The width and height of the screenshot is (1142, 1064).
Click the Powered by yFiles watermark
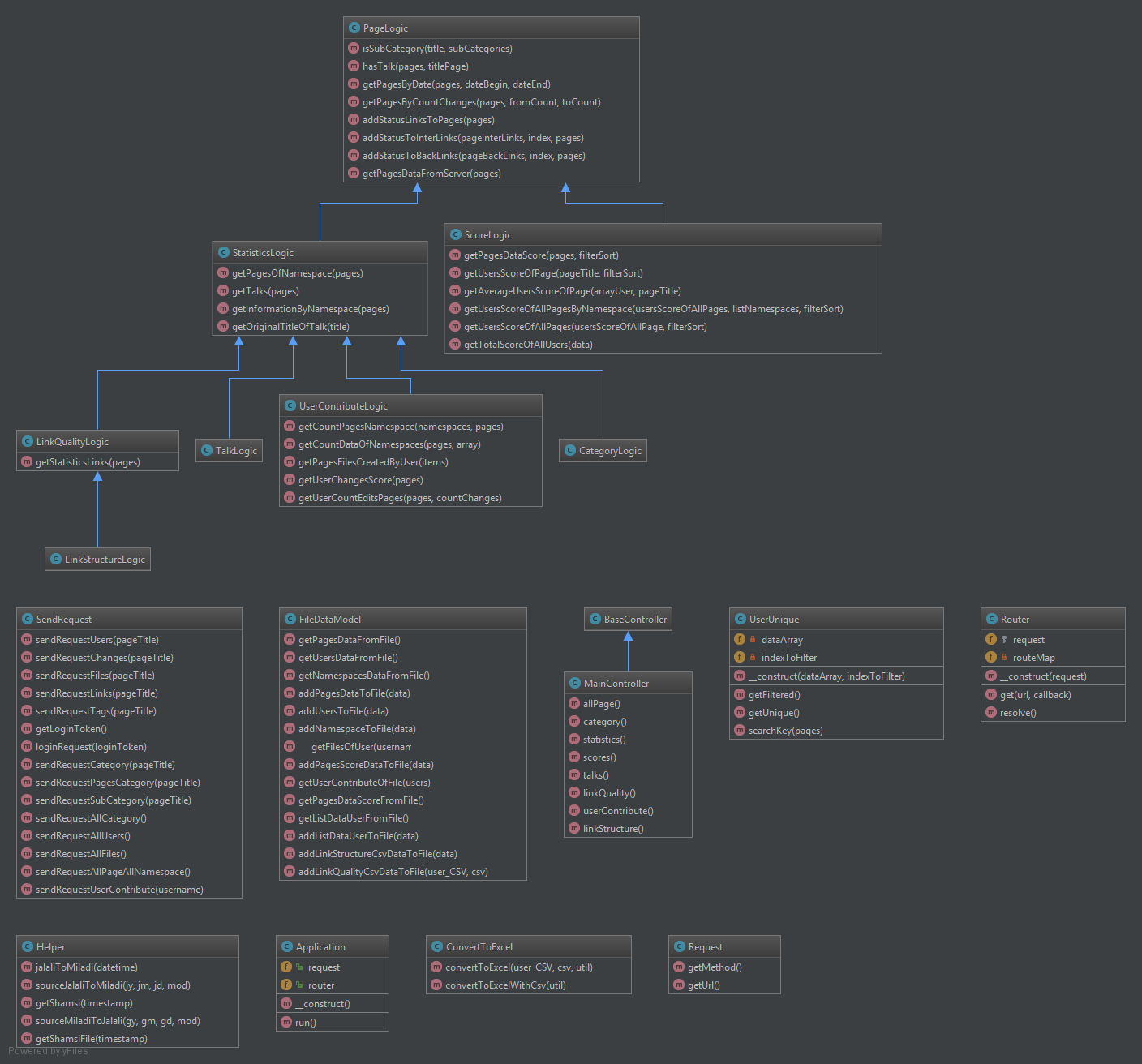(x=48, y=1051)
